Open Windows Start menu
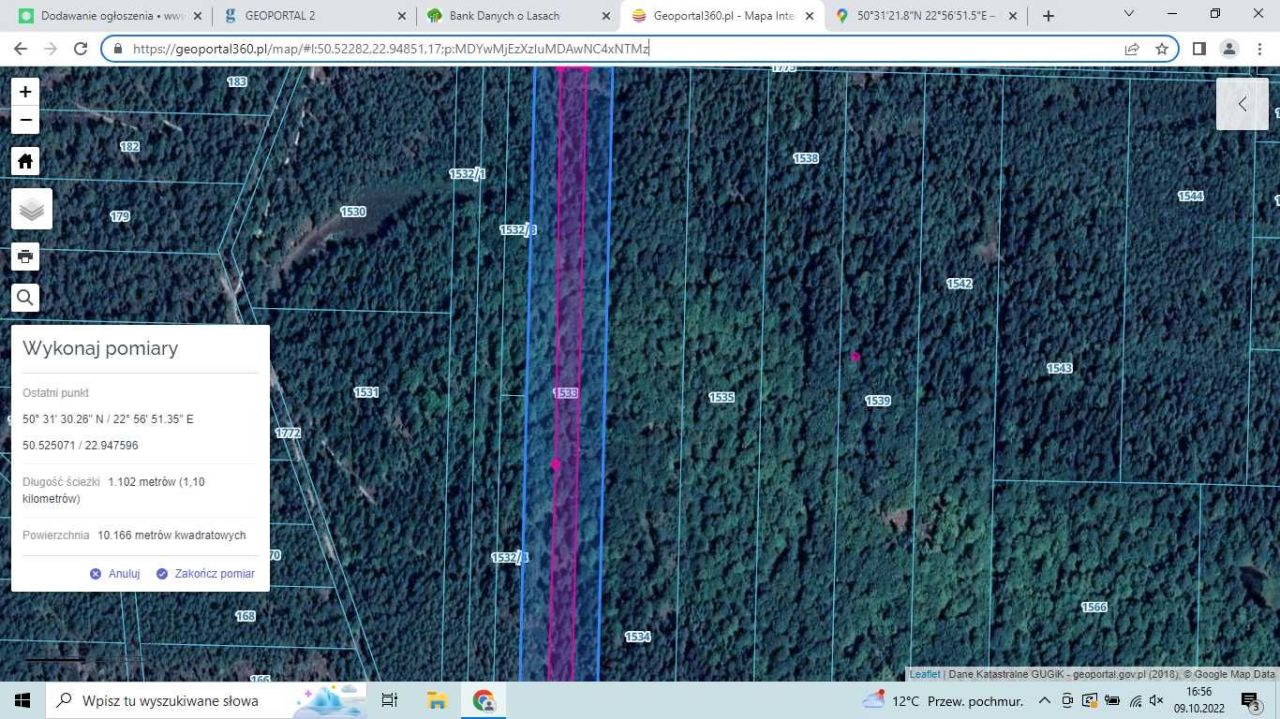The width and height of the screenshot is (1280, 719). pyautogui.click(x=22, y=700)
